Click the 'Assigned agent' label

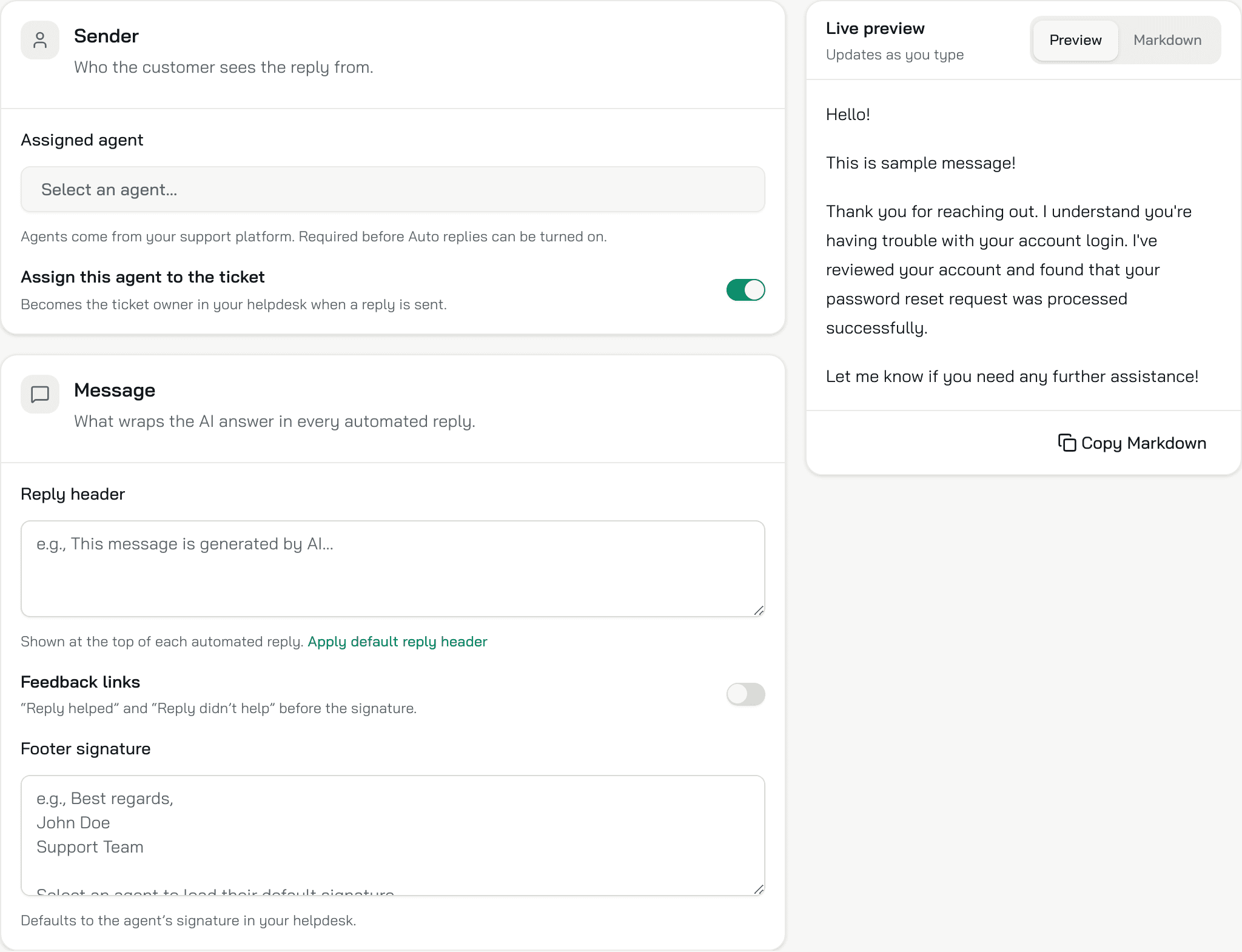[82, 140]
